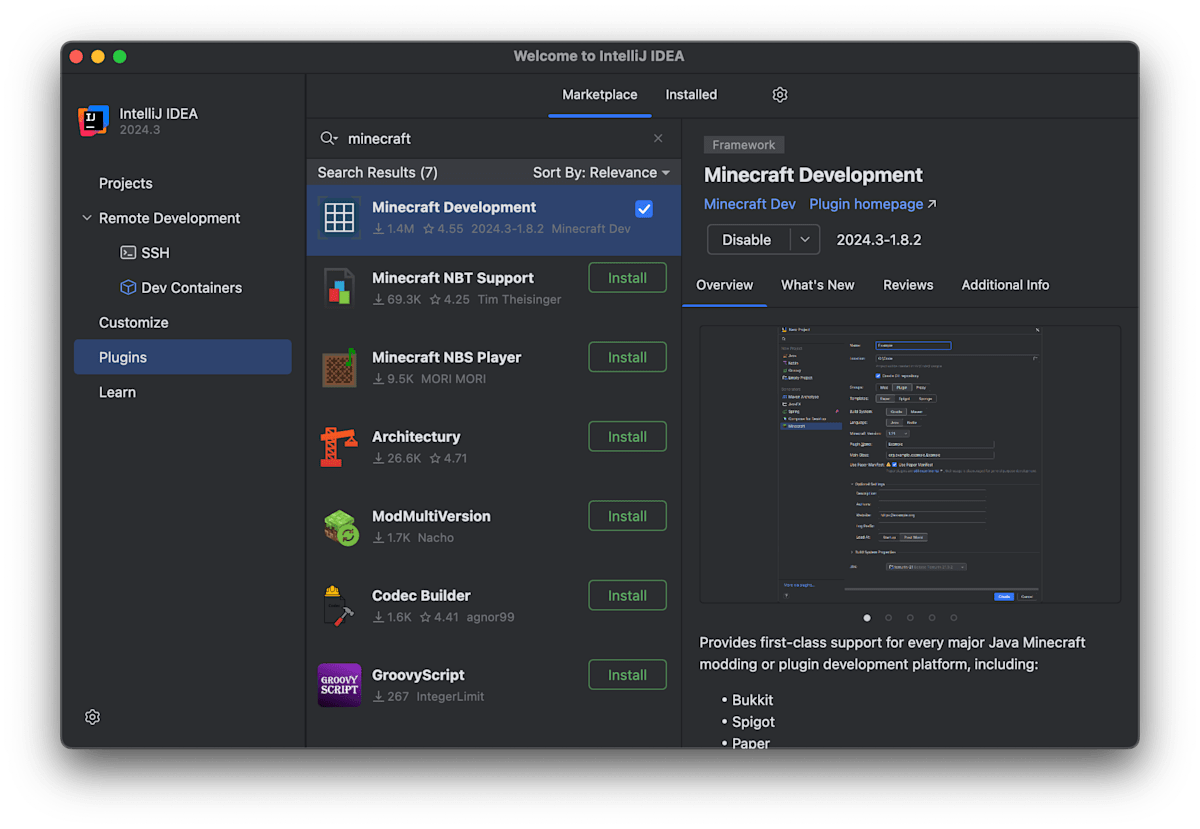Click the Disable plugin button
The image size is (1200, 829).
click(x=747, y=240)
